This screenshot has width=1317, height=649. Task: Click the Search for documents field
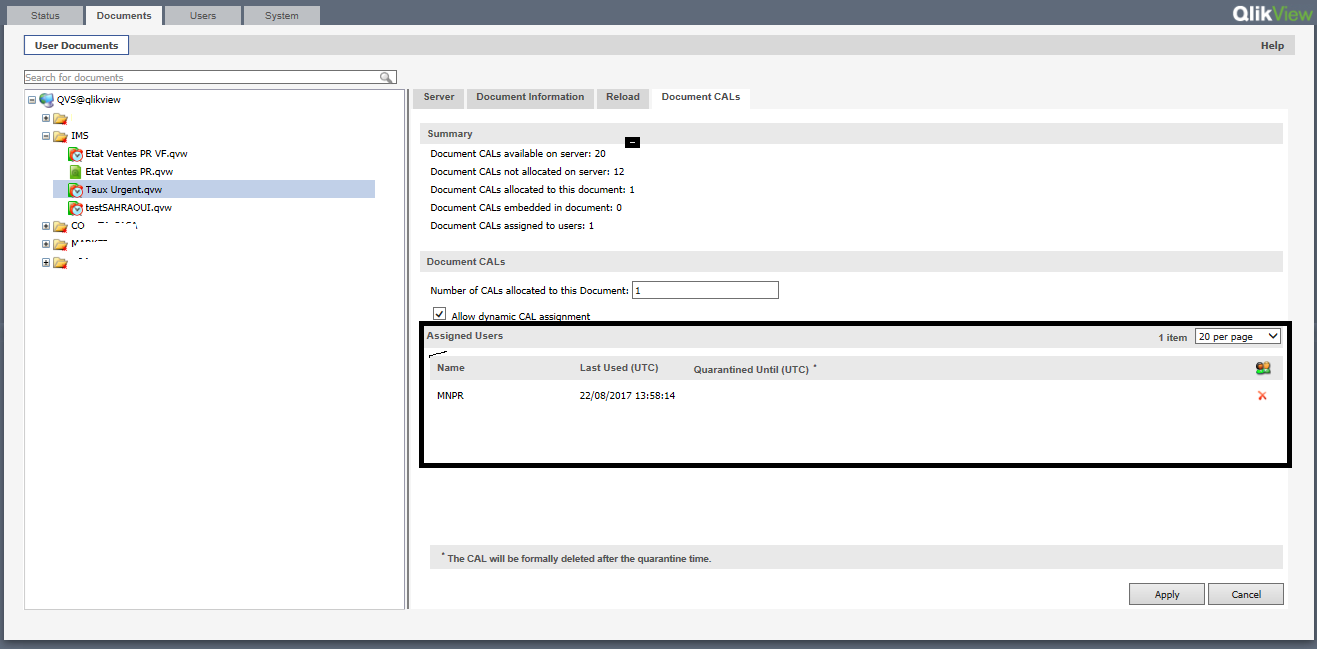point(200,77)
